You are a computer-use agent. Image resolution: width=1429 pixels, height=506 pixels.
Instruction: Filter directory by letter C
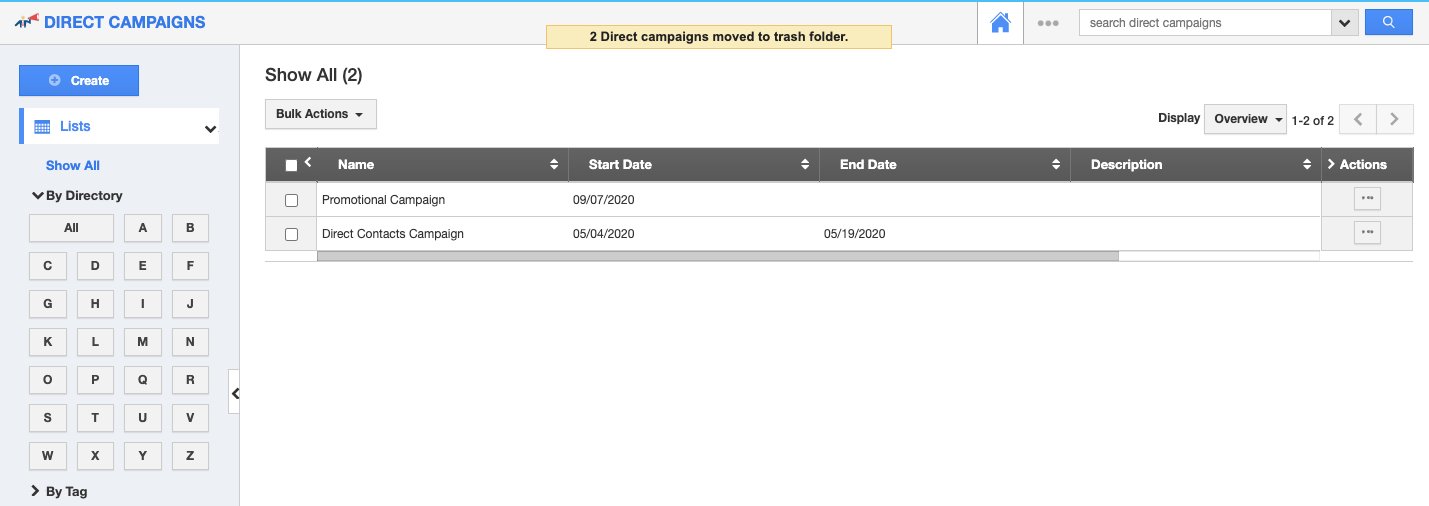pos(48,266)
